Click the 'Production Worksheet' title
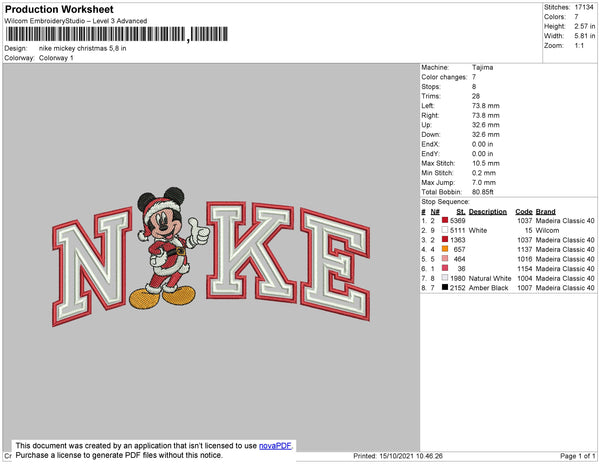This screenshot has height=464, width=600. click(x=59, y=10)
